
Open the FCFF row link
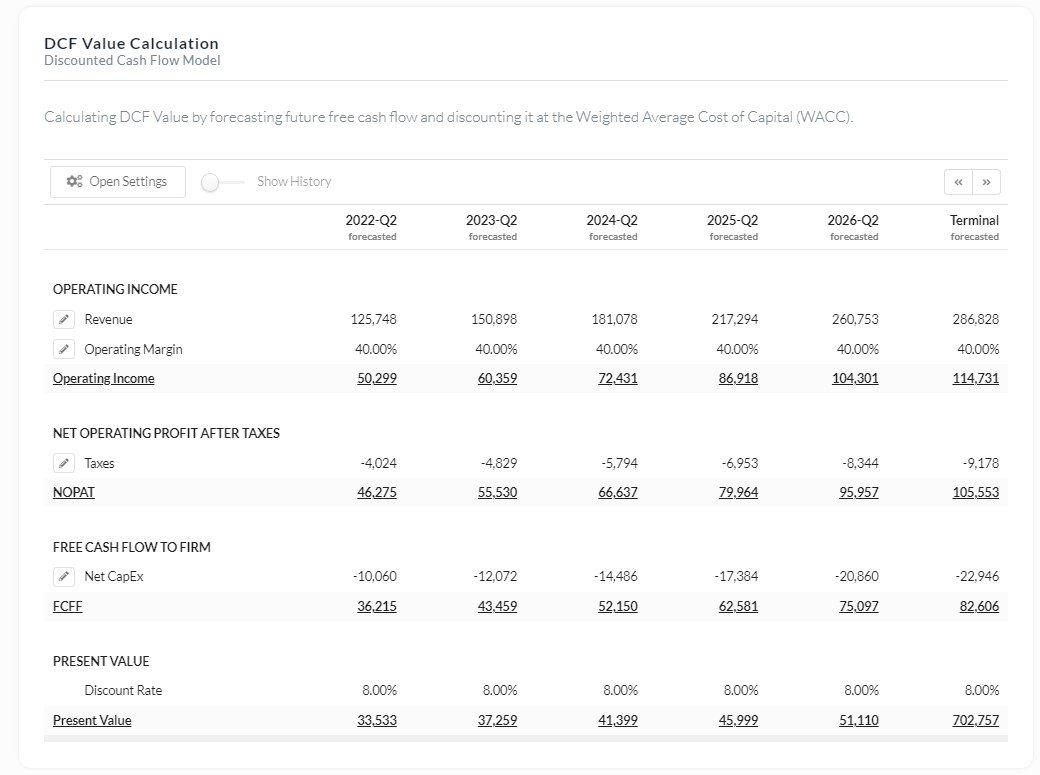coord(67,606)
